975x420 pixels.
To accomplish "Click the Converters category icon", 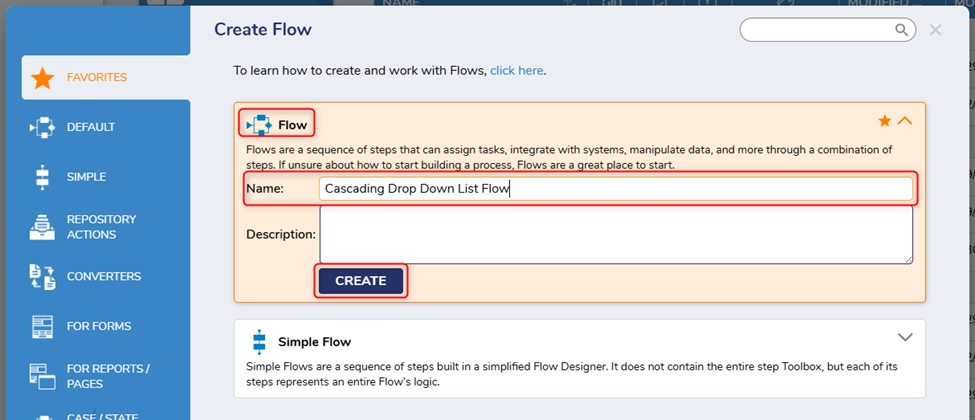I will click(x=42, y=277).
